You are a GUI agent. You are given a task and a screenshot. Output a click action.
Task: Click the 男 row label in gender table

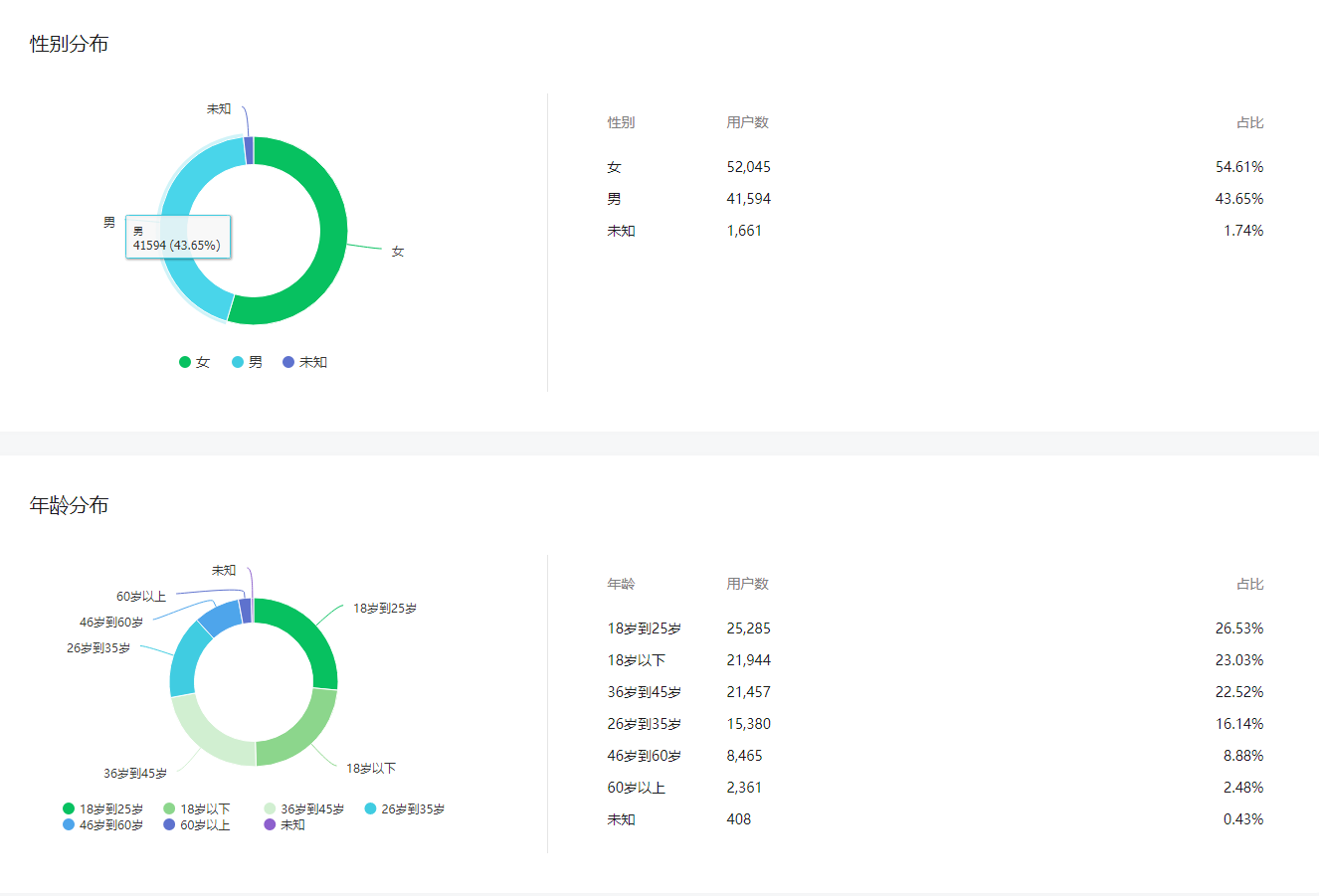click(x=615, y=199)
